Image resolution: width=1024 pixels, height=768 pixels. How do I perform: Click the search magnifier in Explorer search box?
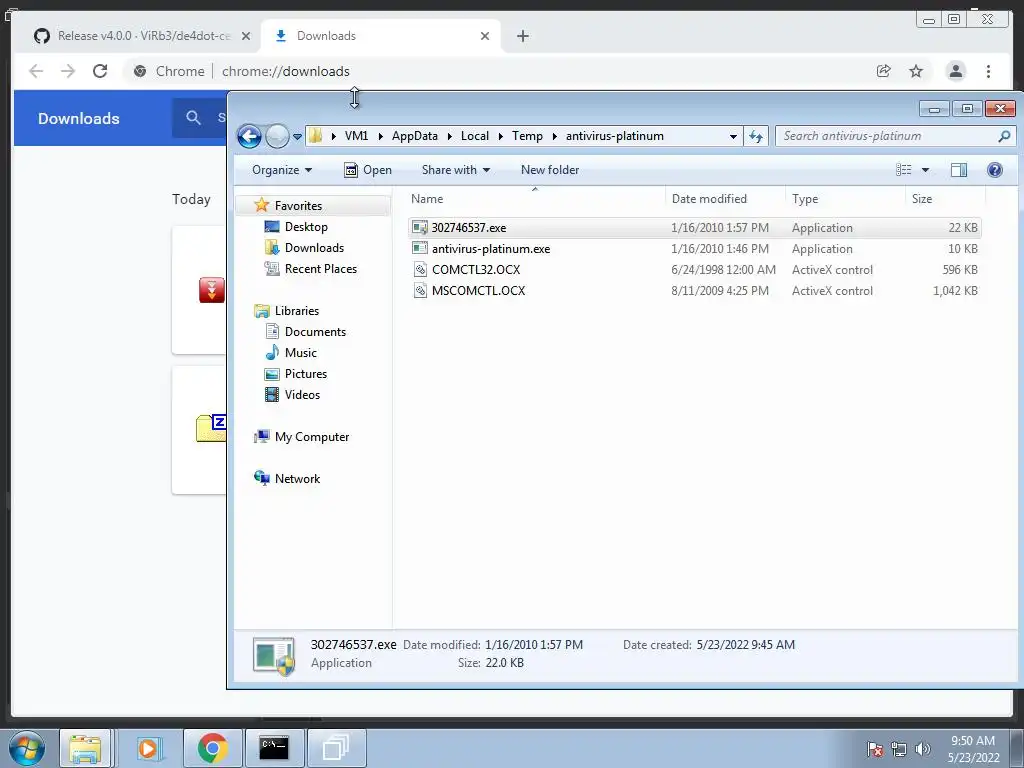[1004, 136]
